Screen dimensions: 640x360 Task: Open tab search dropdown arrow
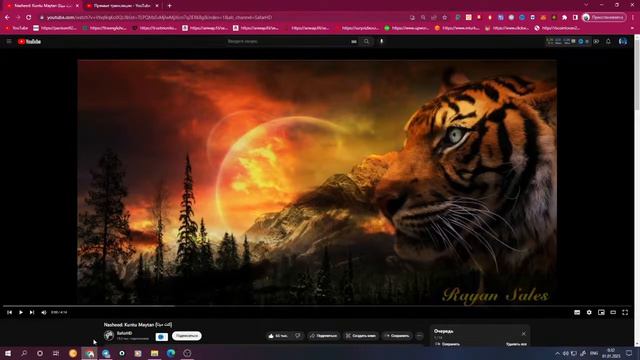pyautogui.click(x=586, y=5)
